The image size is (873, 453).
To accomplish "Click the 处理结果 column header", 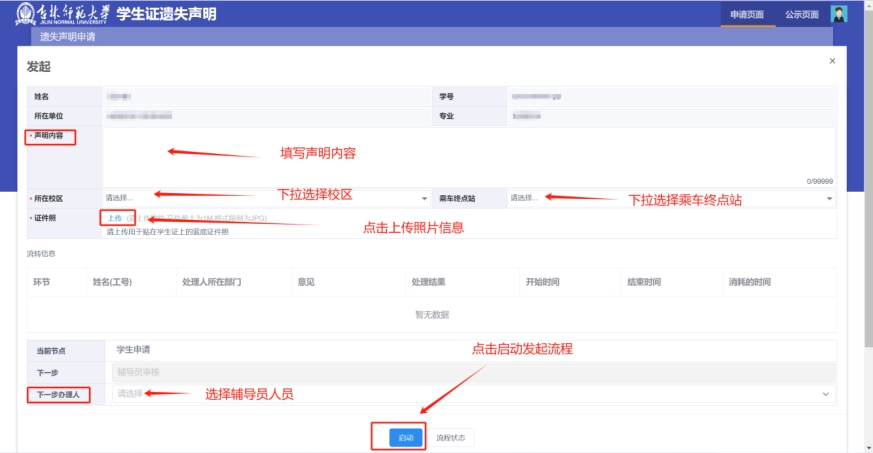I will click(434, 282).
